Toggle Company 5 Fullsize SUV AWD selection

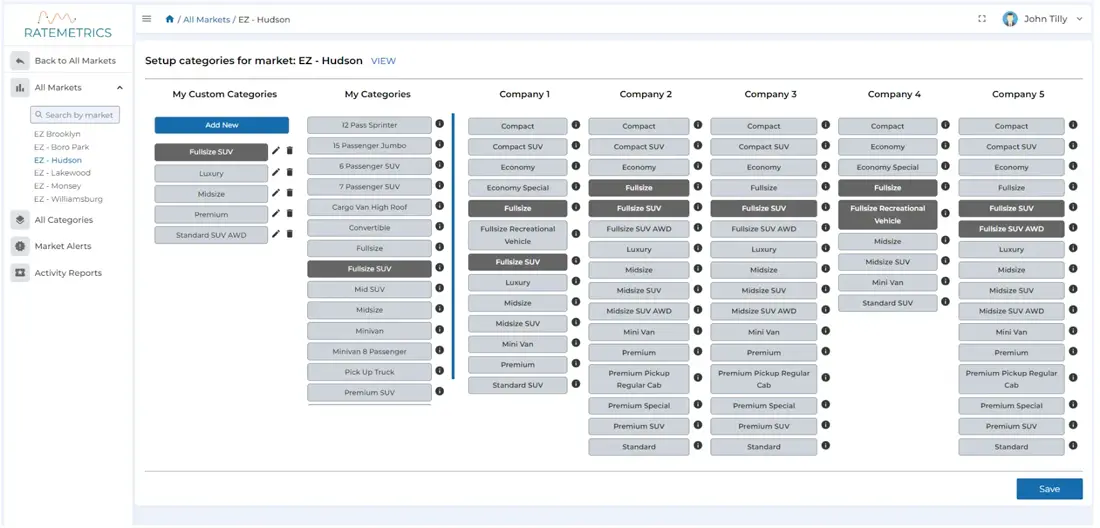pos(1010,229)
